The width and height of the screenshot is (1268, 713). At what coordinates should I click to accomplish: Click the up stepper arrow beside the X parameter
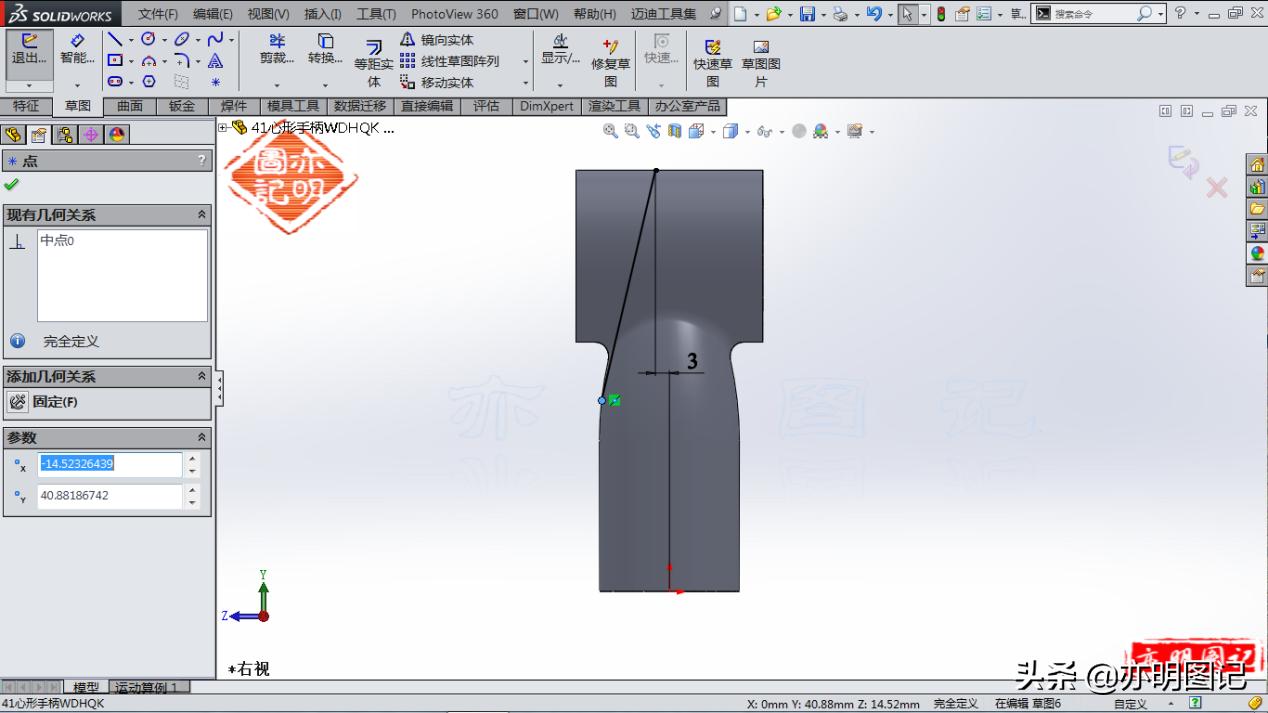point(191,459)
